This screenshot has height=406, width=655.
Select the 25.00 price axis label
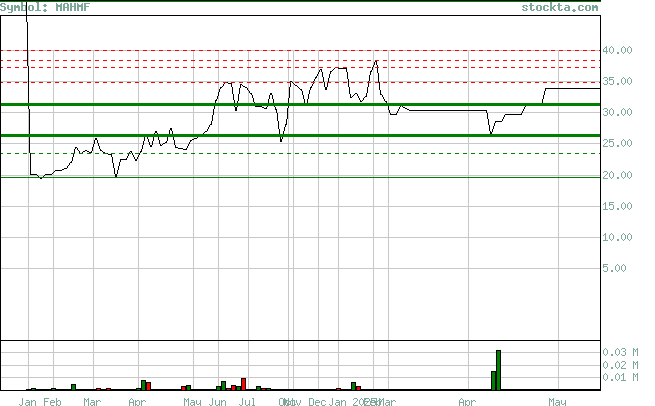(x=617, y=143)
